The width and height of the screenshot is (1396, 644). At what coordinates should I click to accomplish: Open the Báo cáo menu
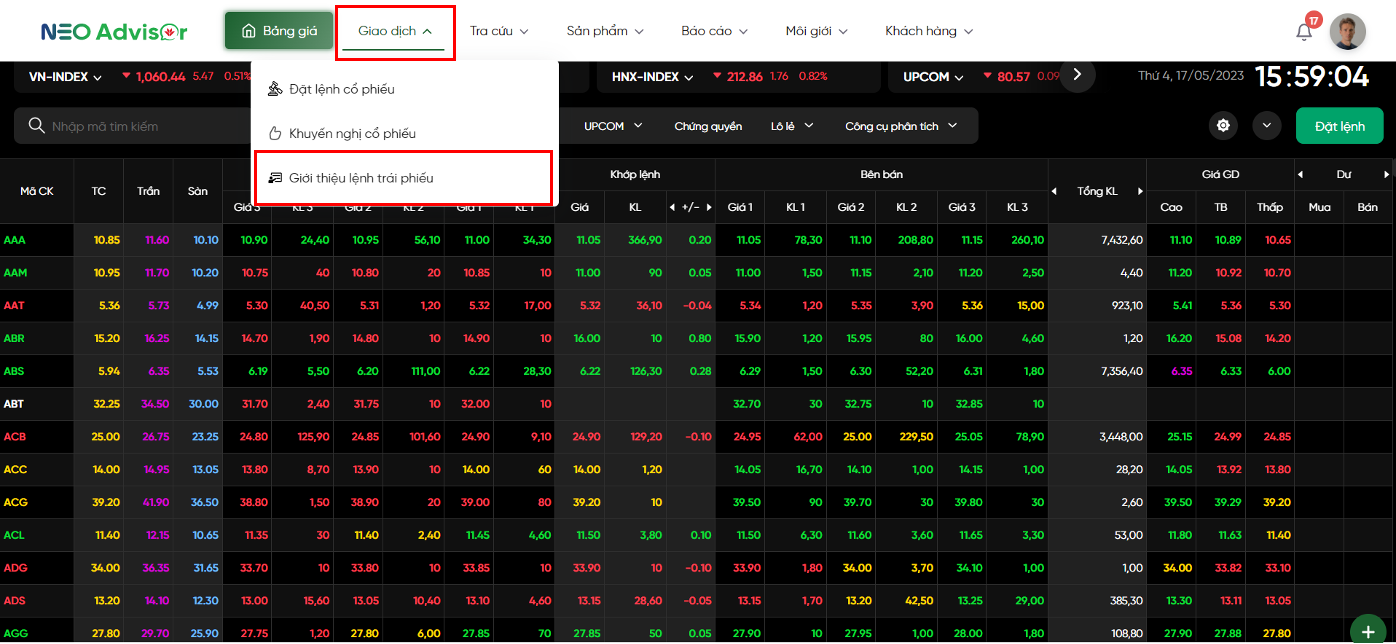(x=714, y=31)
